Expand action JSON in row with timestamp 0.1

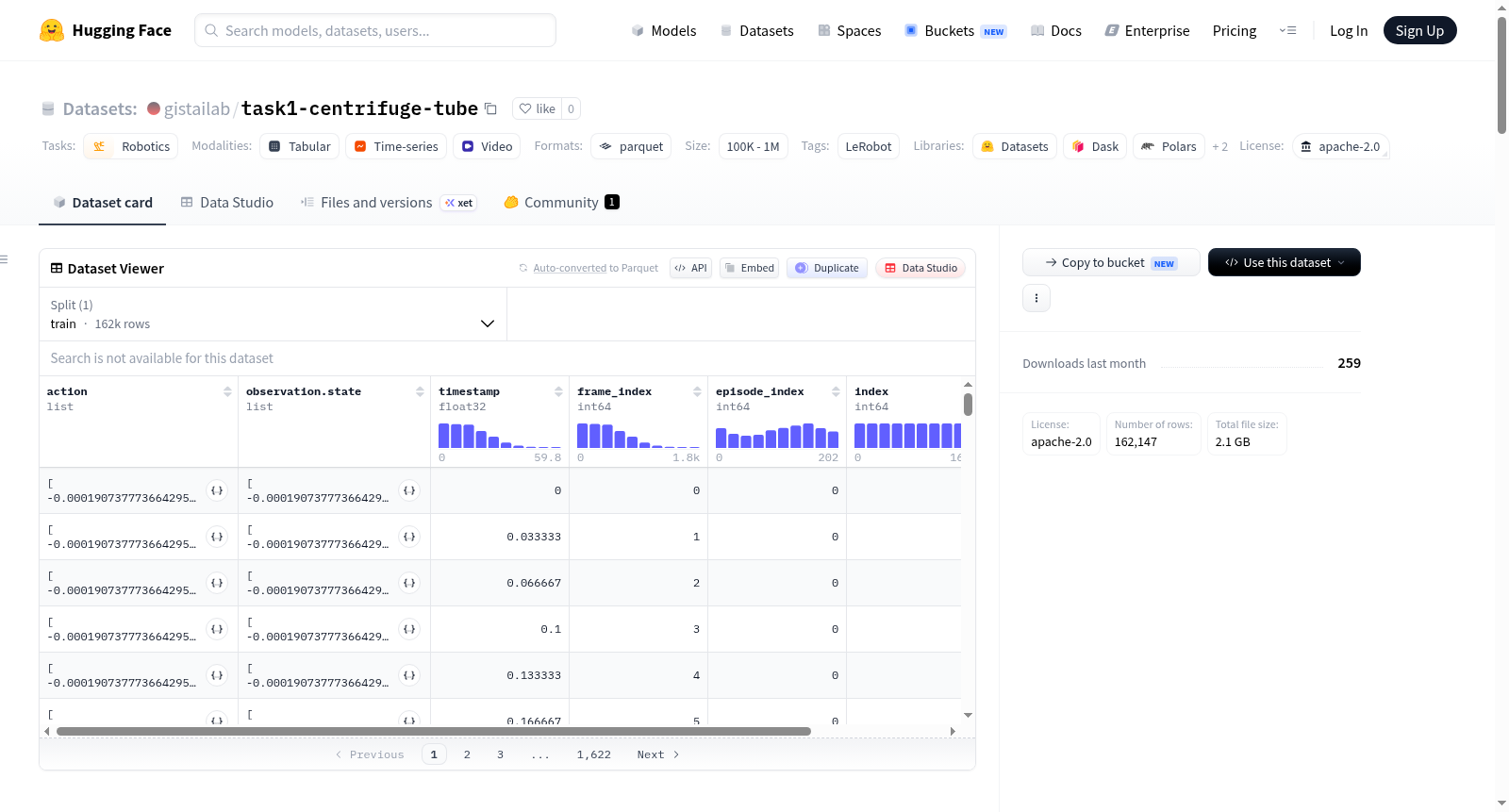pos(217,629)
